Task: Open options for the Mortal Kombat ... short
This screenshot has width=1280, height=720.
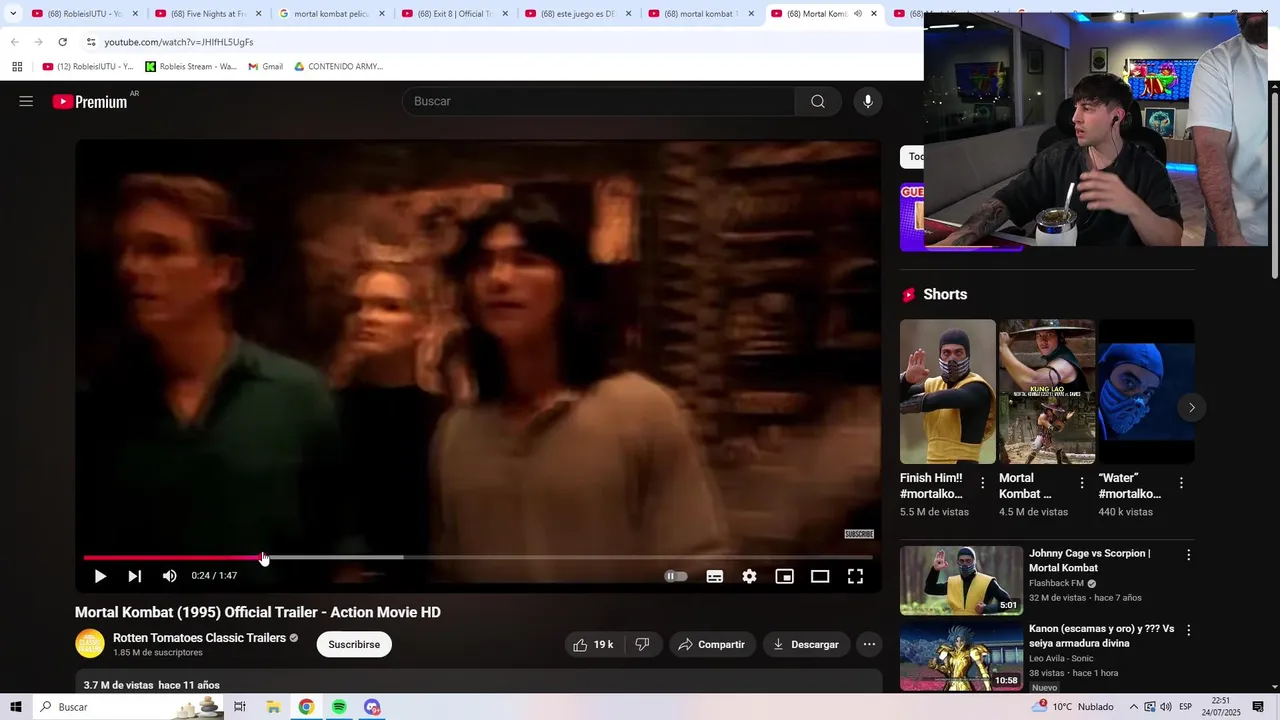Action: point(1081,483)
